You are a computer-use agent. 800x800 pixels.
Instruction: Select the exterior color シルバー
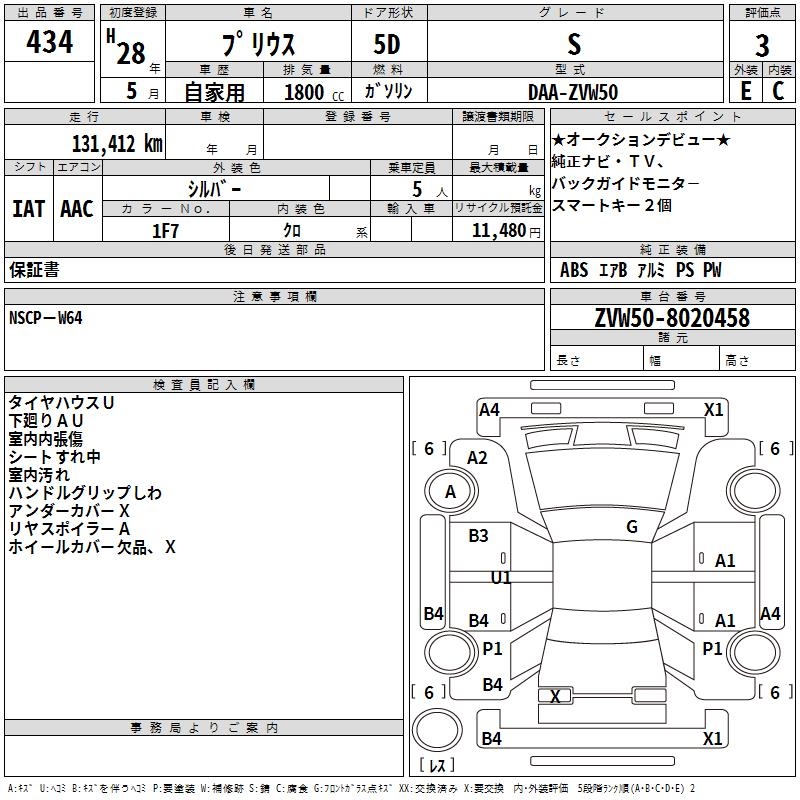(x=214, y=189)
